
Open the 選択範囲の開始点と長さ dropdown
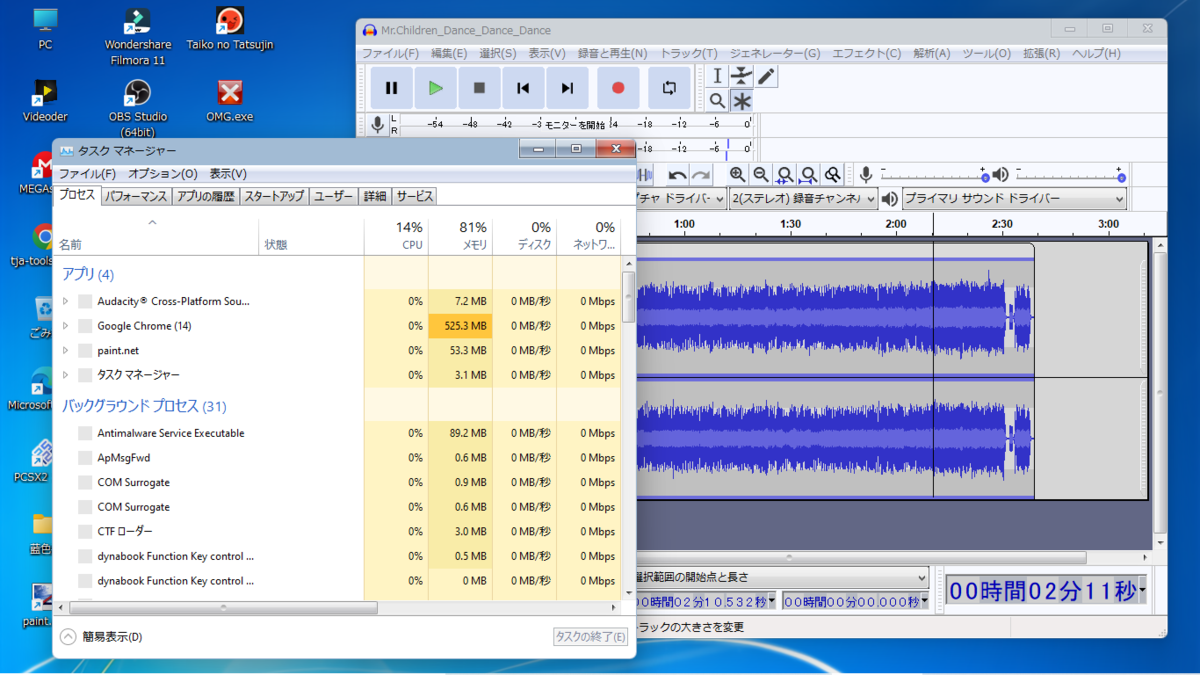click(x=782, y=578)
